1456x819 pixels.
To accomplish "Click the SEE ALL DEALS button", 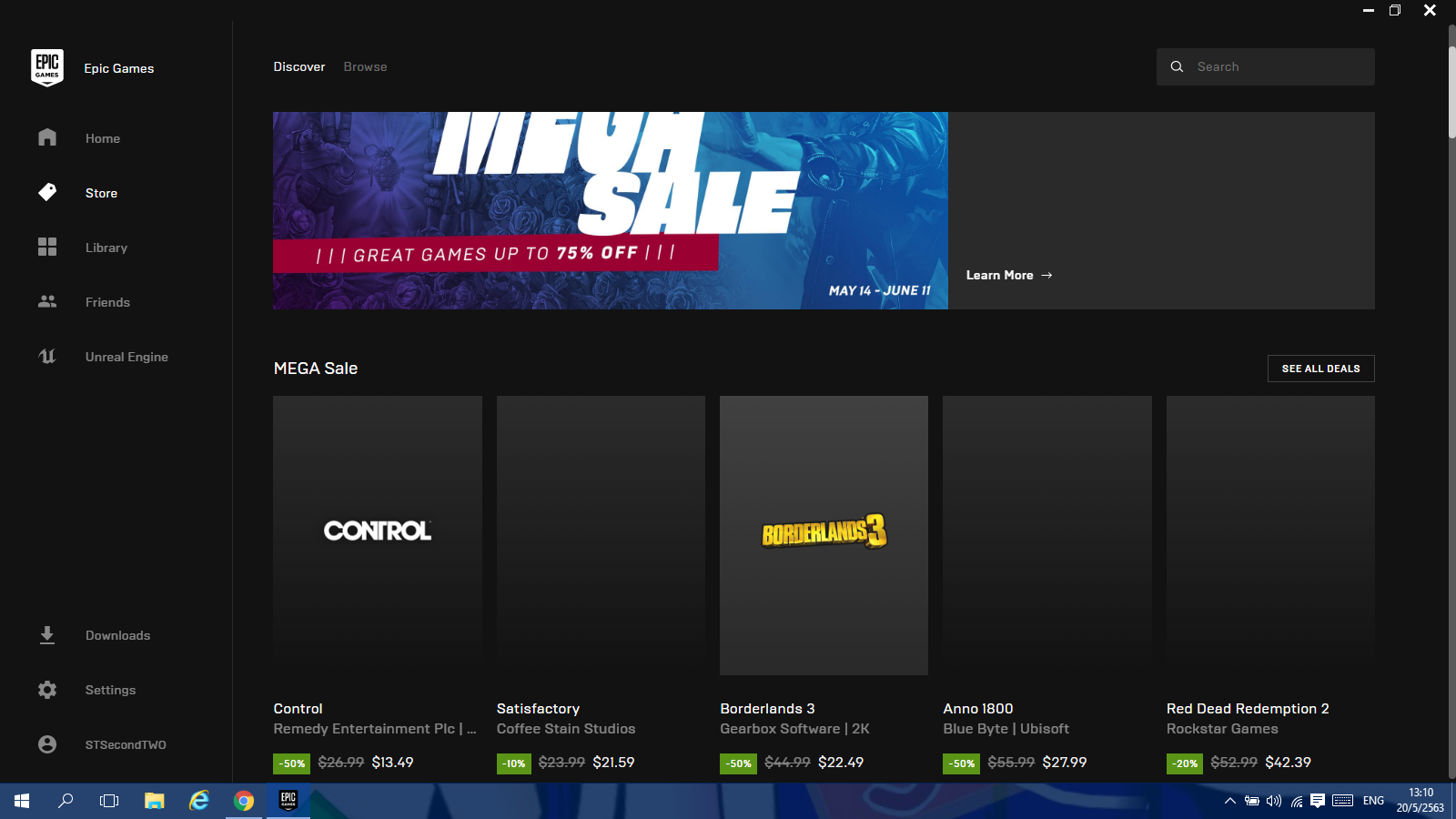I will click(x=1320, y=369).
